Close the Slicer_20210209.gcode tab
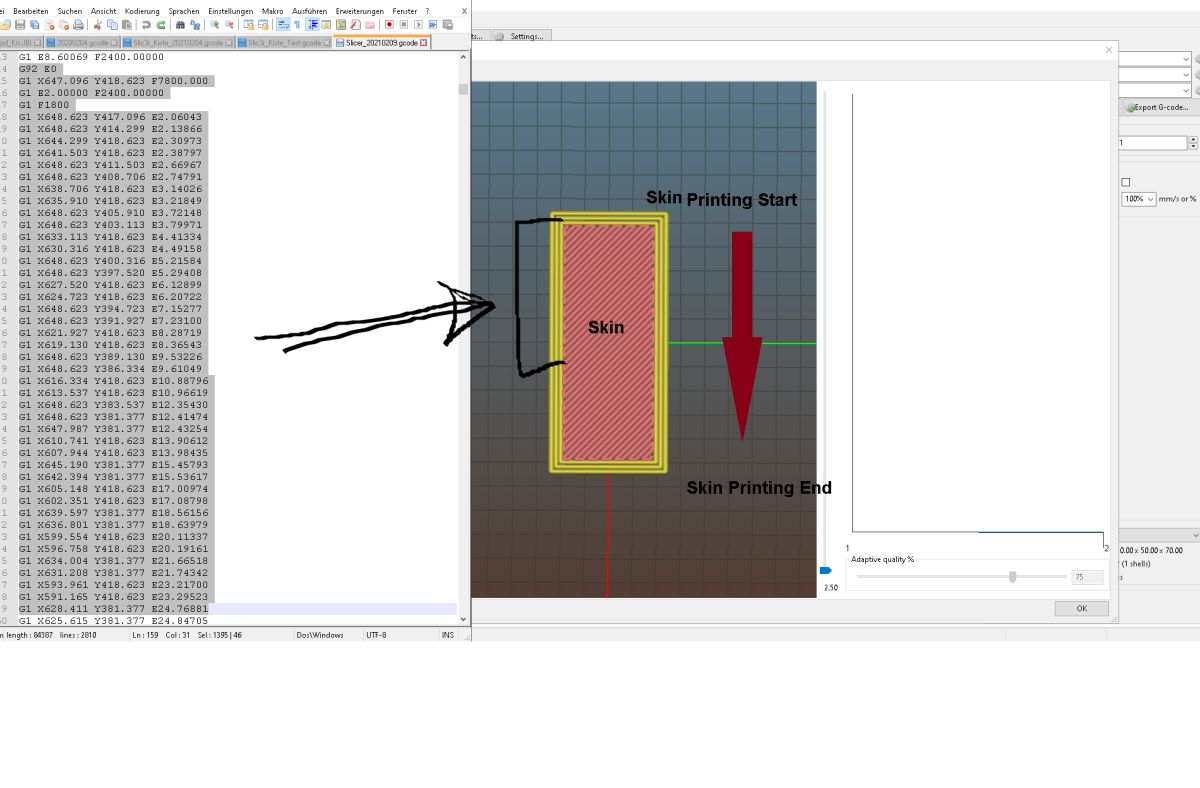The width and height of the screenshot is (1200, 788). [x=423, y=42]
